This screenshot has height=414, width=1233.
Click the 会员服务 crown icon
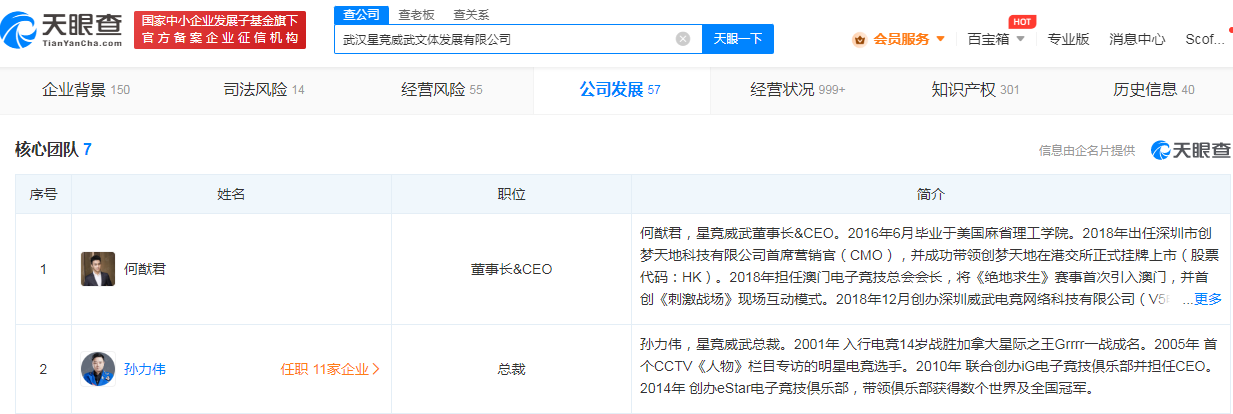click(859, 39)
